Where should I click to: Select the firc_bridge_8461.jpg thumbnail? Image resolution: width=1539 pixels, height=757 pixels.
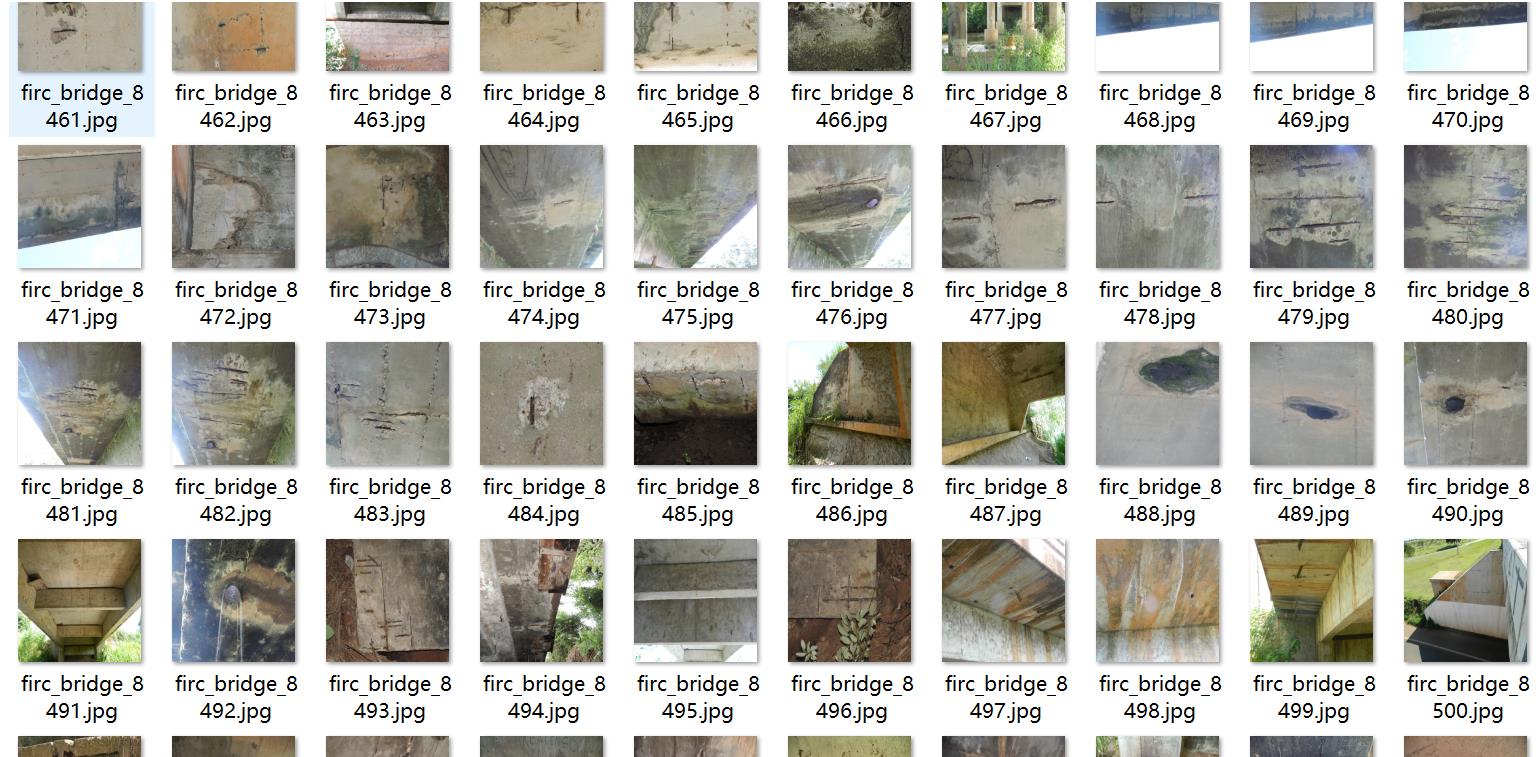(80, 36)
